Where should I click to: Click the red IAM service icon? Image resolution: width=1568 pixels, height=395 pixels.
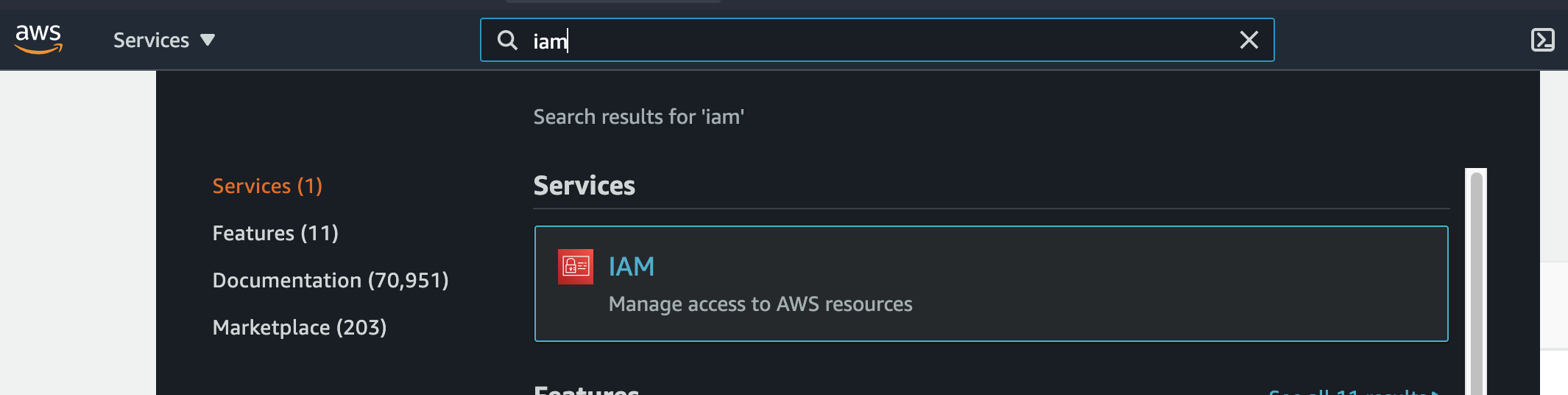click(576, 267)
